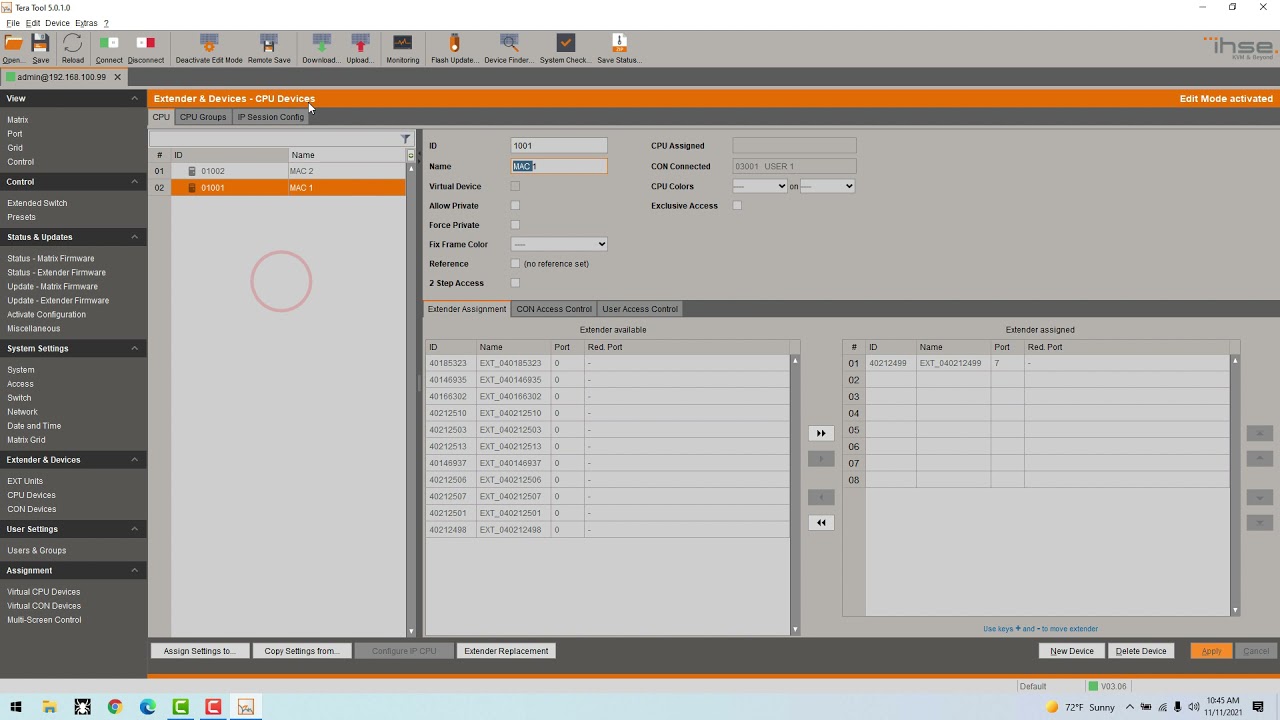Click the volume icon in the system tray
Image resolution: width=1280 pixels, height=720 pixels.
pos(1194,707)
